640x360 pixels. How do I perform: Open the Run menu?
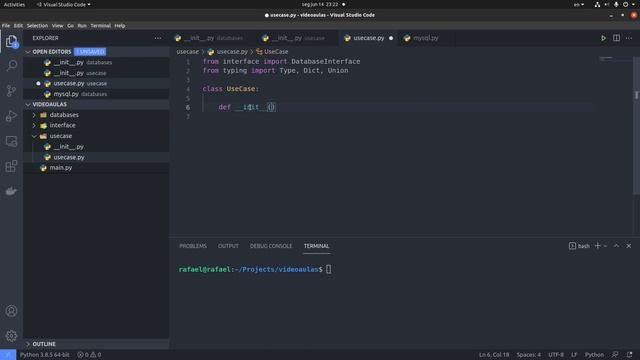[82, 26]
